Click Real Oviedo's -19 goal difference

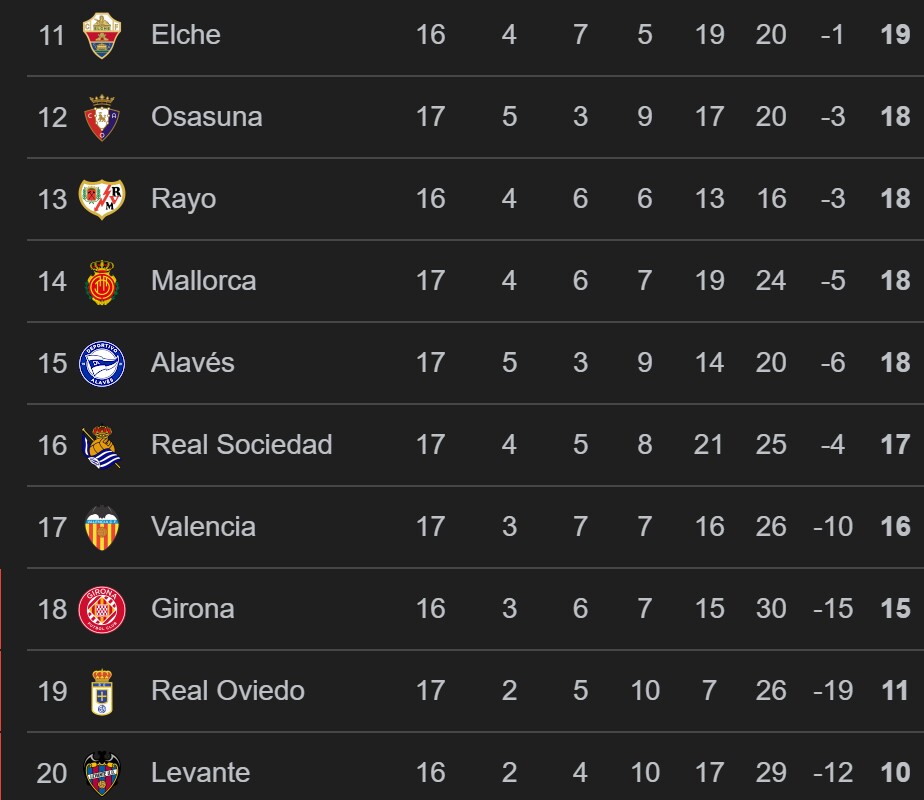pyautogui.click(x=832, y=691)
